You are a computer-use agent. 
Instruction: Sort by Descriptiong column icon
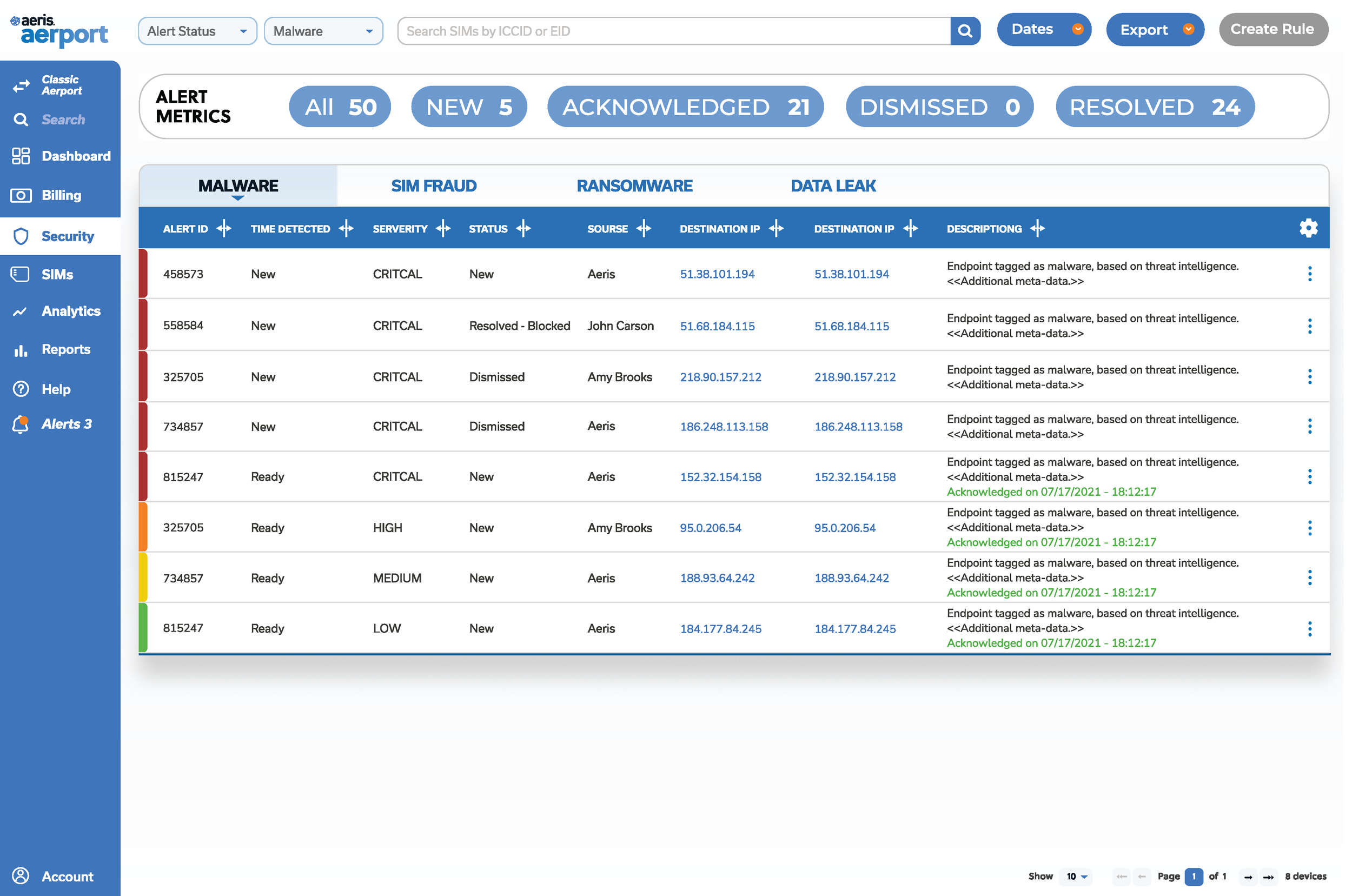[x=1038, y=229]
